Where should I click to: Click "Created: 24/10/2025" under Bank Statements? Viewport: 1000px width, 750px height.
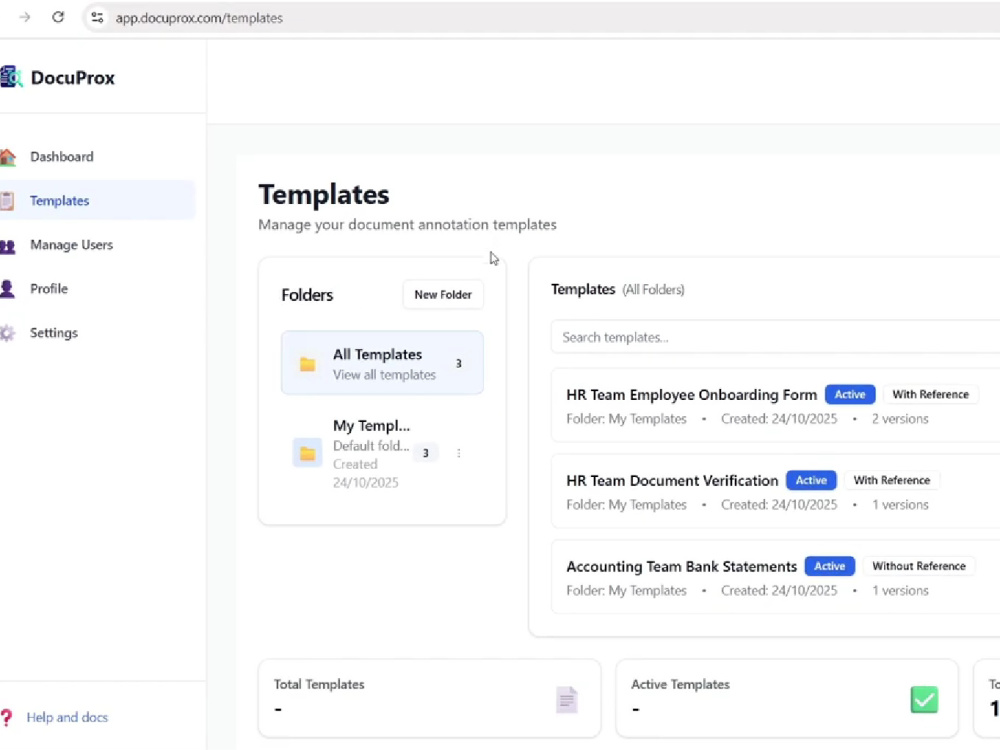point(779,591)
